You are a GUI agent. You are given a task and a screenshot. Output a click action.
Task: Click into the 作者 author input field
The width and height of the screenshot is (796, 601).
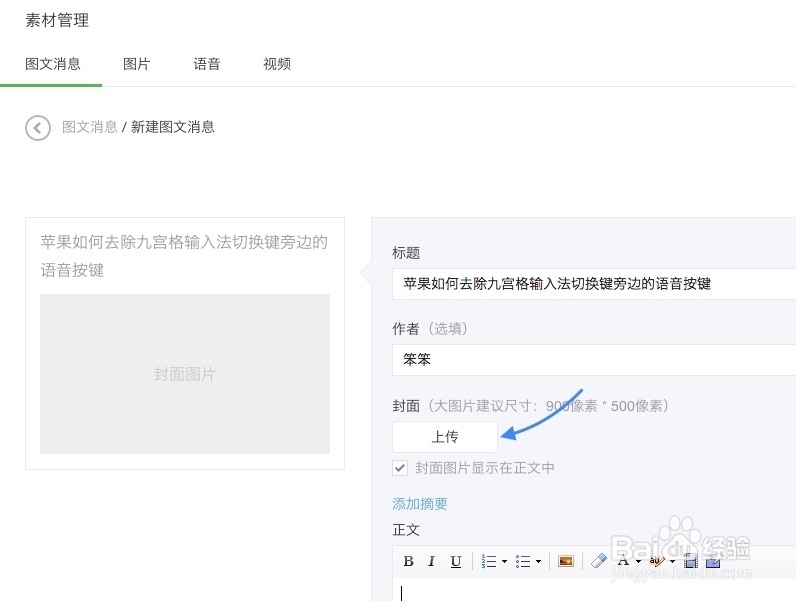tap(594, 359)
